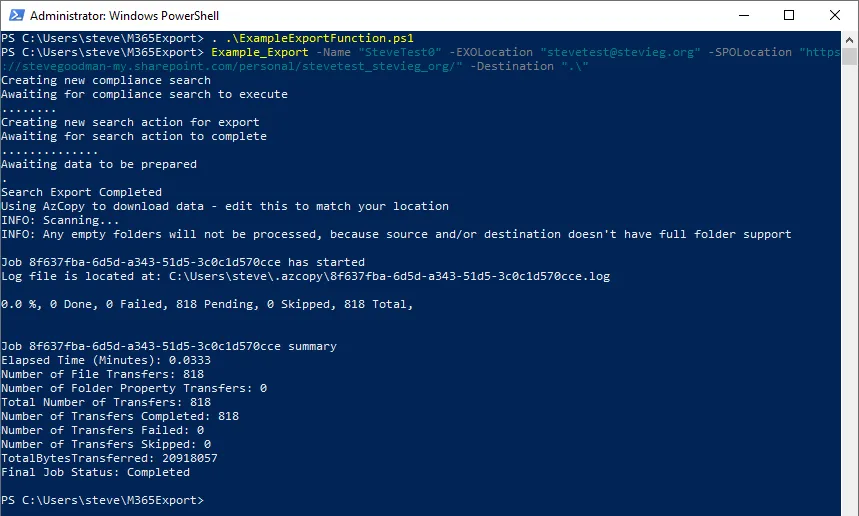
Task: Click the -Destination parameter text
Action: [x=512, y=66]
